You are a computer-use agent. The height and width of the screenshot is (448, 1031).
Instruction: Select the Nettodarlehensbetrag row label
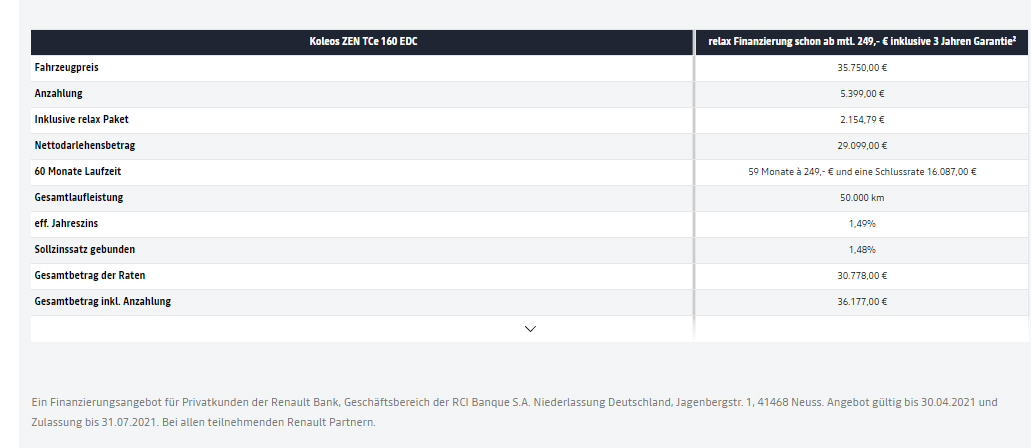[85, 145]
